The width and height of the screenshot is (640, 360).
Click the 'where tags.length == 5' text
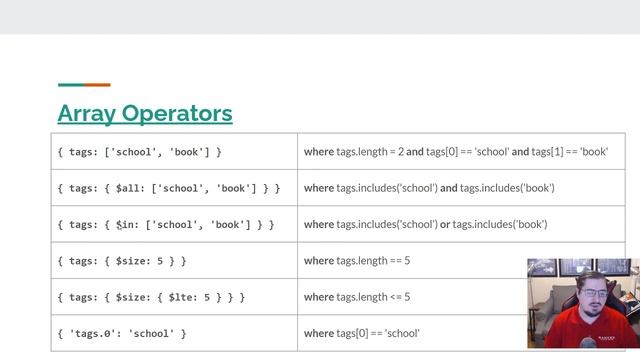pos(357,260)
